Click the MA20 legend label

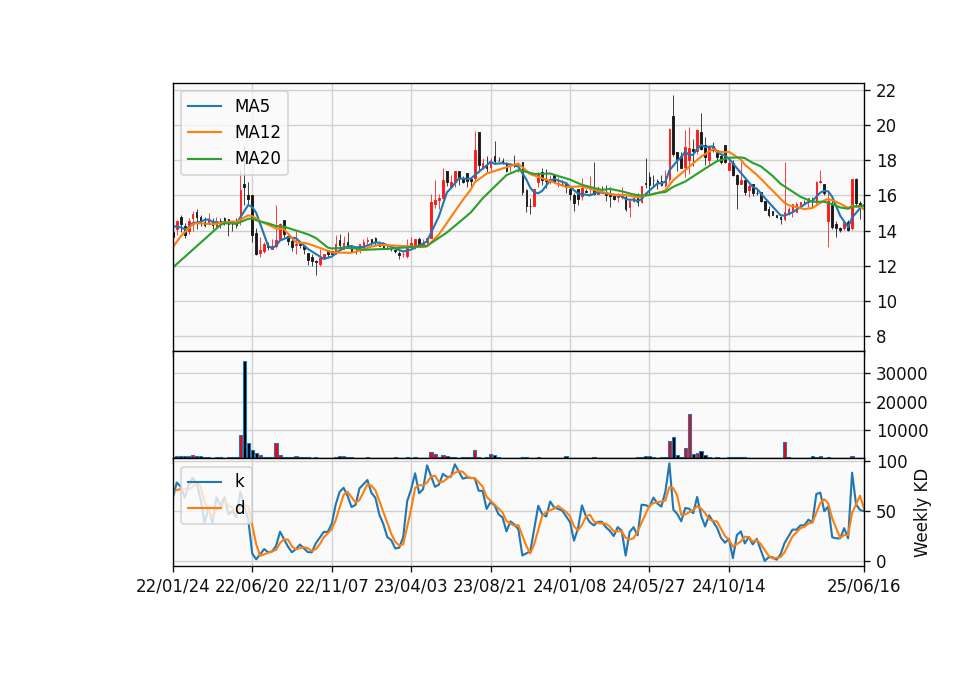[x=257, y=159]
